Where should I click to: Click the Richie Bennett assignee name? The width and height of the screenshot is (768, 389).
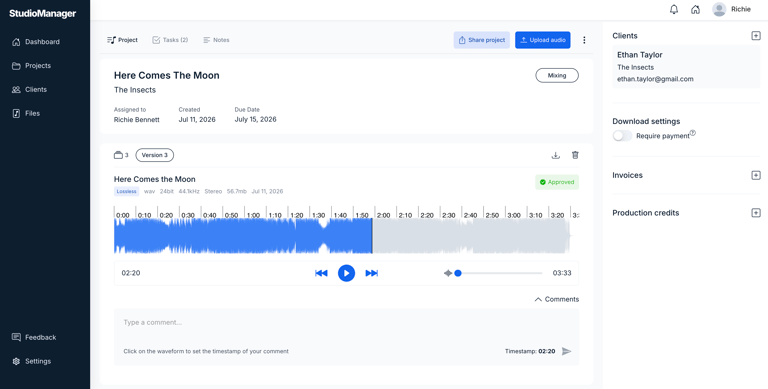pos(137,120)
